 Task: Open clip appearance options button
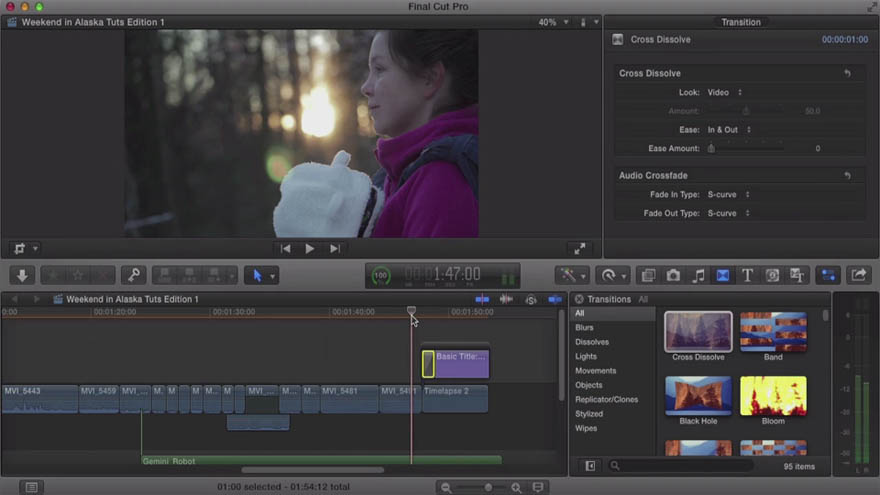pos(538,487)
